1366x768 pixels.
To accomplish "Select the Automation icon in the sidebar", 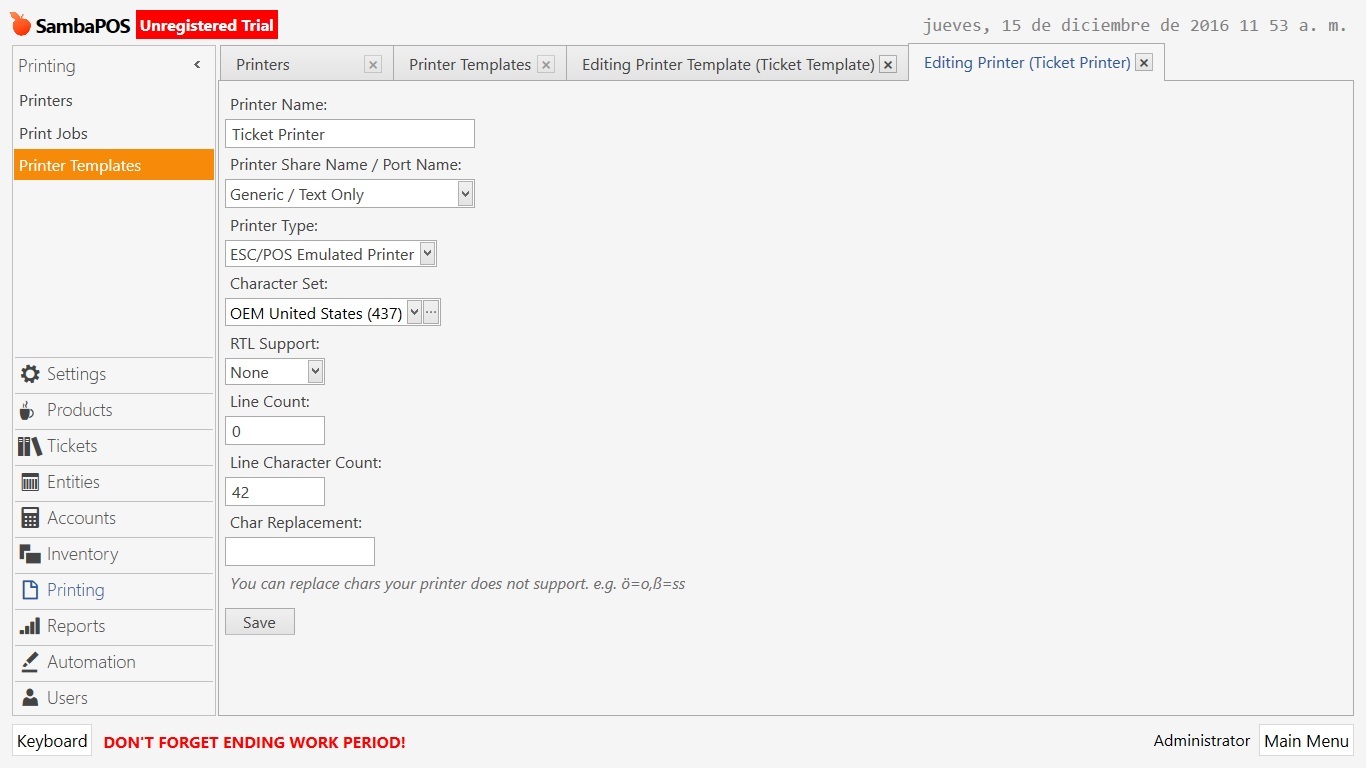I will 31,662.
